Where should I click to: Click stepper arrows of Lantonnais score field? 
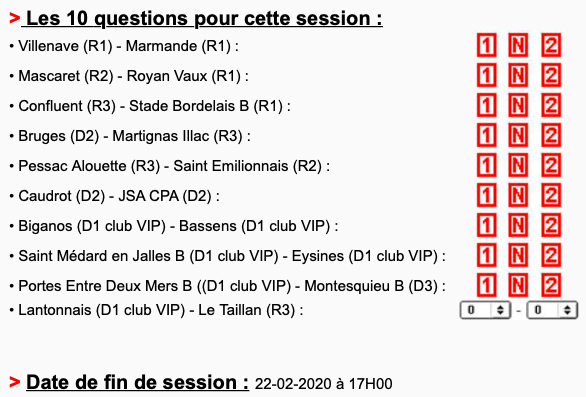coord(500,310)
